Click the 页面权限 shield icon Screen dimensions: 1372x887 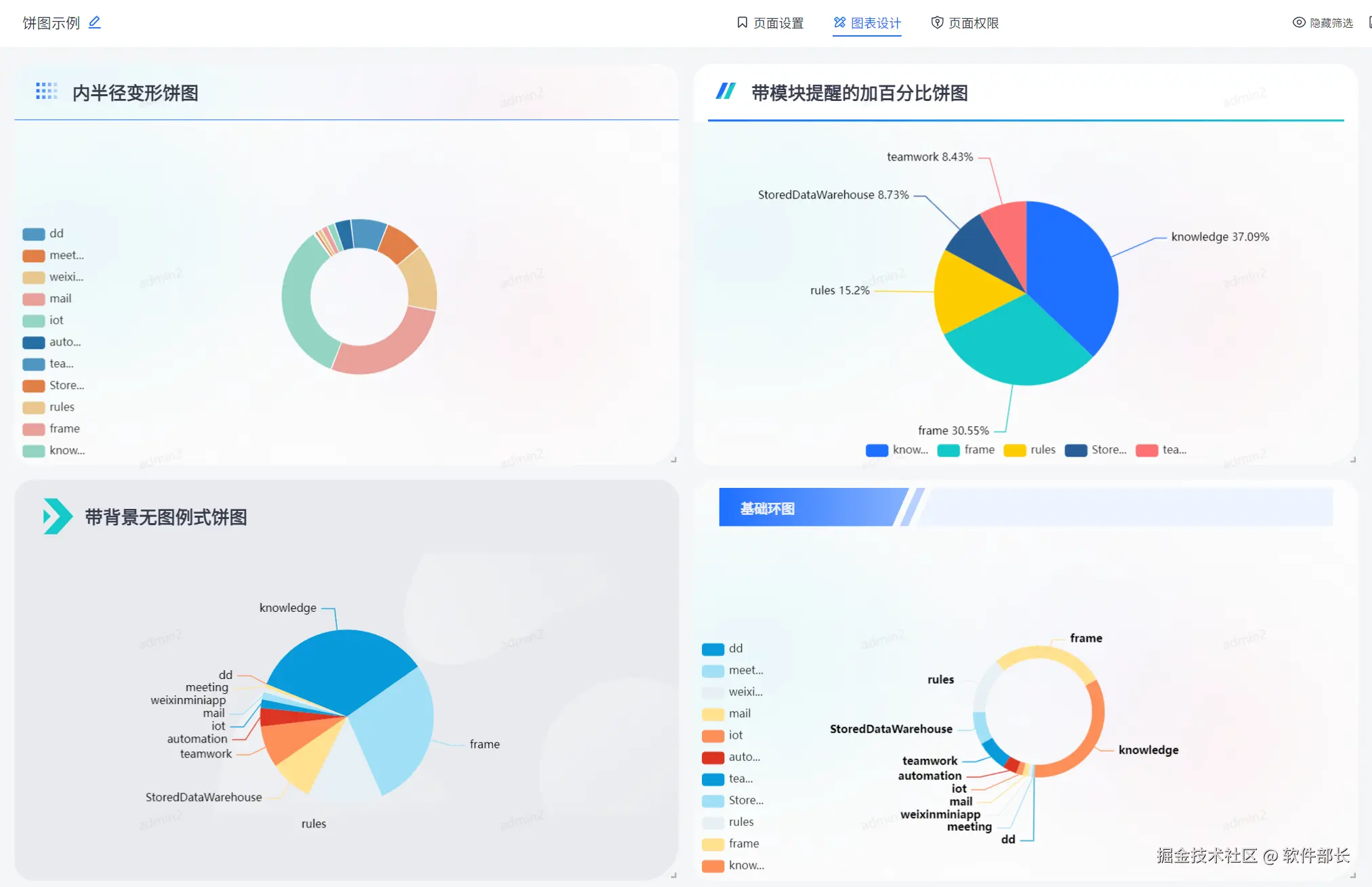click(936, 22)
